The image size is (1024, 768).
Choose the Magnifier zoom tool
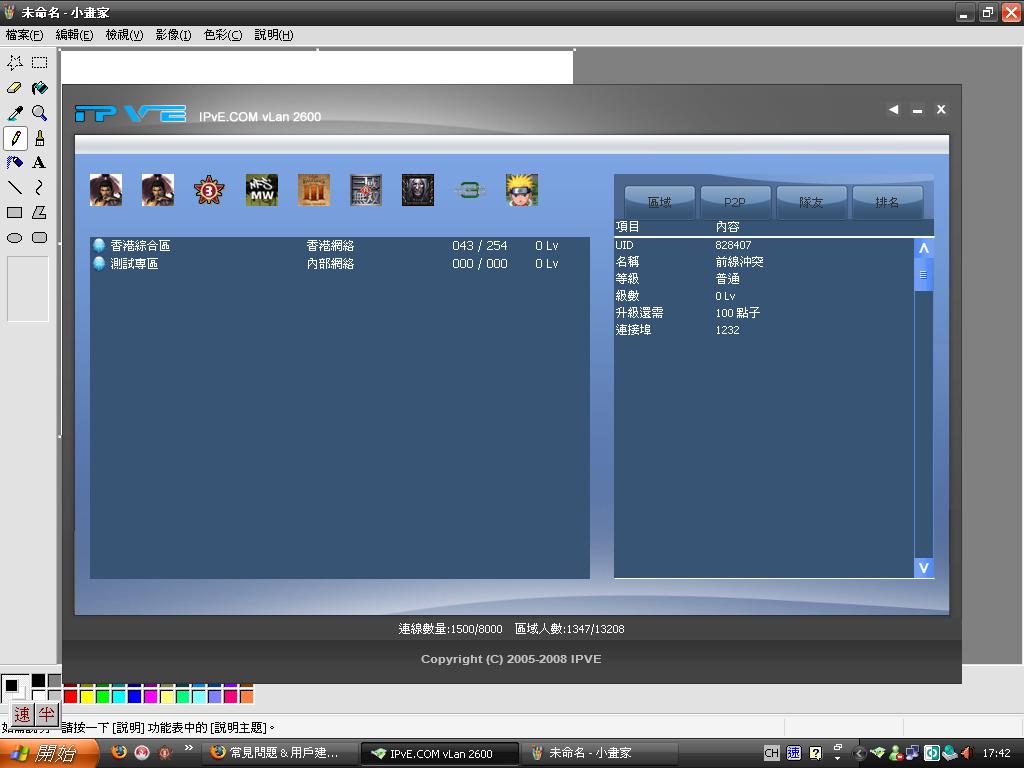(39, 113)
